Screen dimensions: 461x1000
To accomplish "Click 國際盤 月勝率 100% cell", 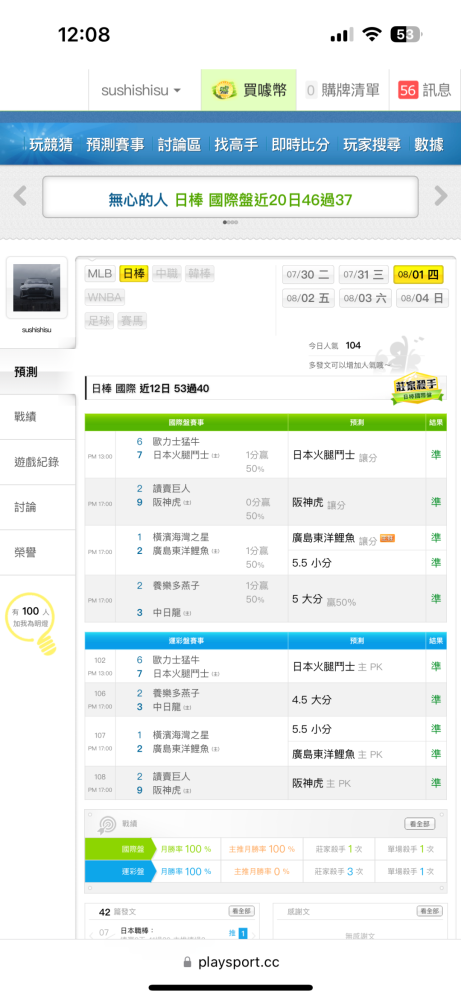I will [186, 849].
